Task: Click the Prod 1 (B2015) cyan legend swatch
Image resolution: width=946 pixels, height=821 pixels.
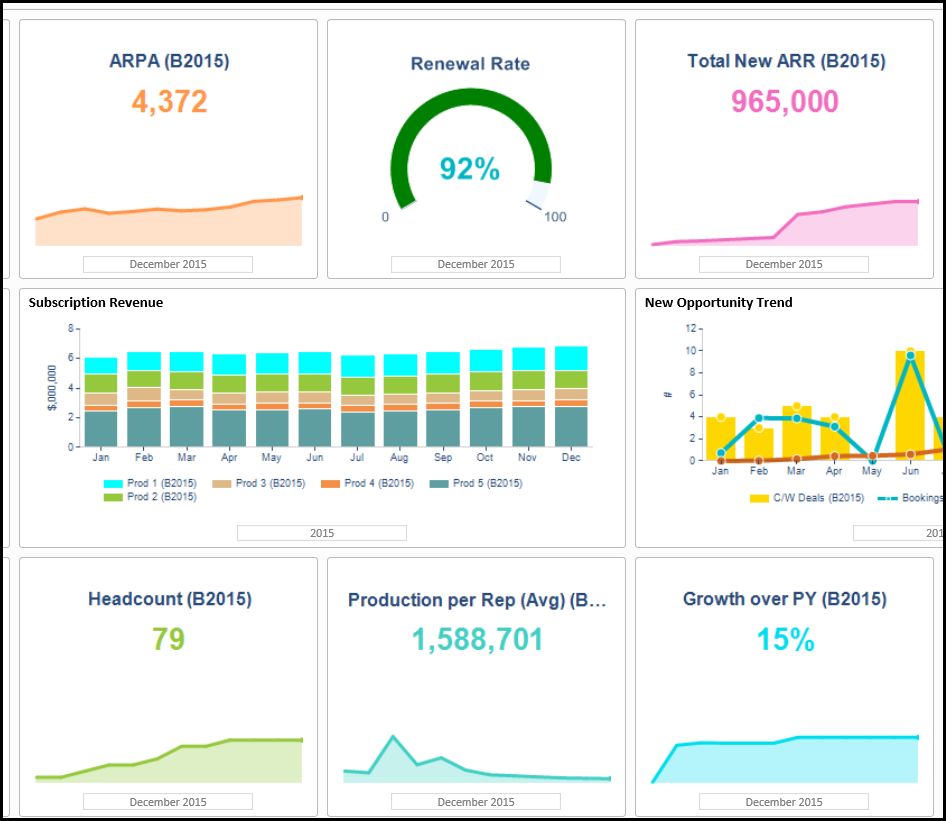Action: click(x=114, y=484)
